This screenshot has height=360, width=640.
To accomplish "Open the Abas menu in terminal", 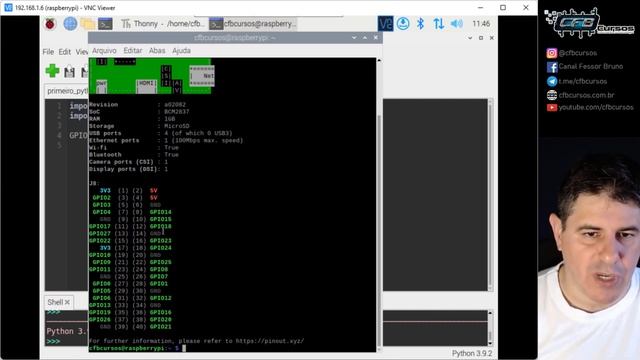I will pyautogui.click(x=157, y=51).
